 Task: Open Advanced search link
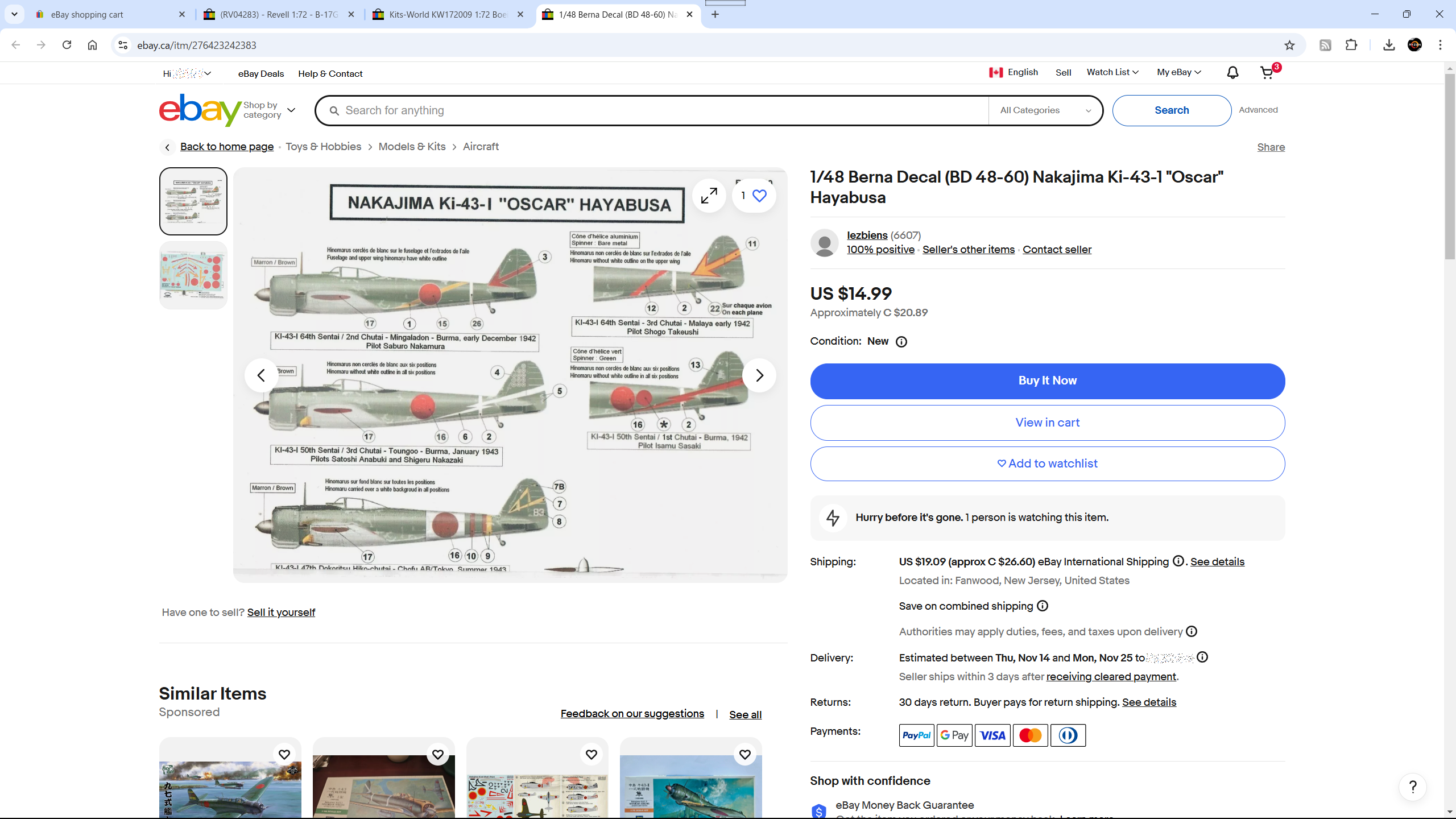pos(1258,110)
